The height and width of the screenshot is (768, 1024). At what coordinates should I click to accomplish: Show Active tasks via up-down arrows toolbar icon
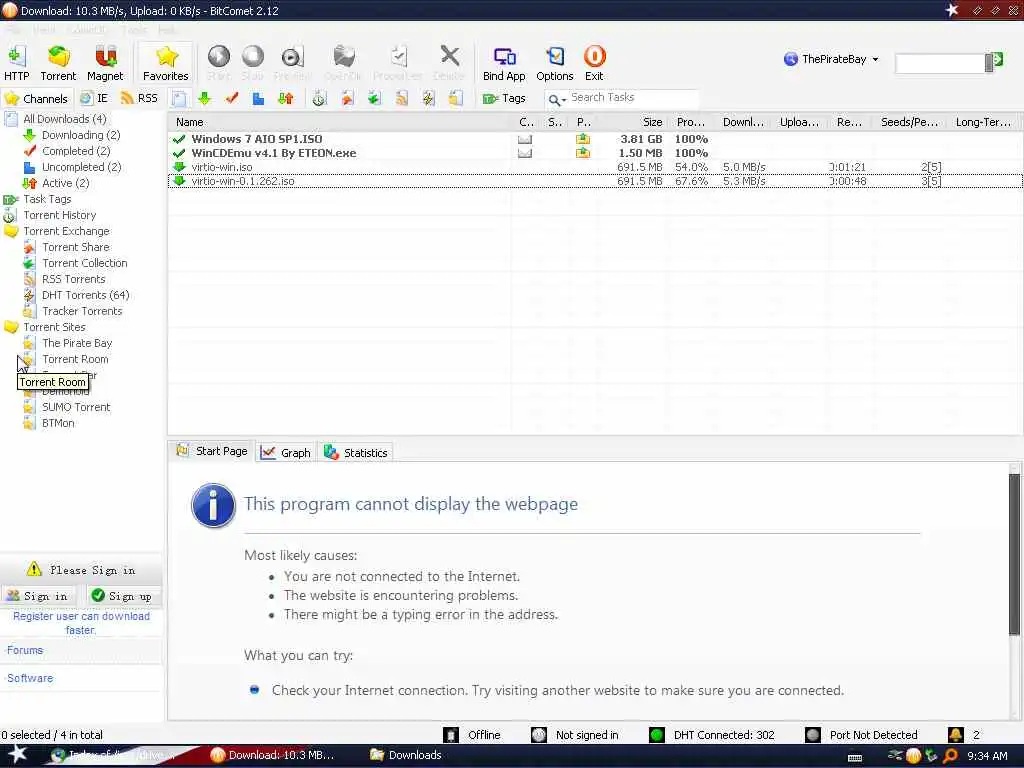pyautogui.click(x=285, y=99)
